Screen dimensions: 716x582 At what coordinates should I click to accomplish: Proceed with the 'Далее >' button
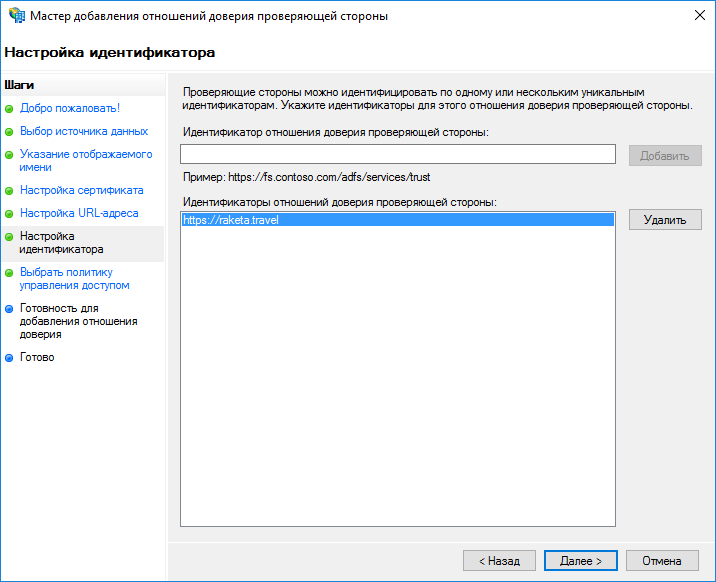pos(580,561)
